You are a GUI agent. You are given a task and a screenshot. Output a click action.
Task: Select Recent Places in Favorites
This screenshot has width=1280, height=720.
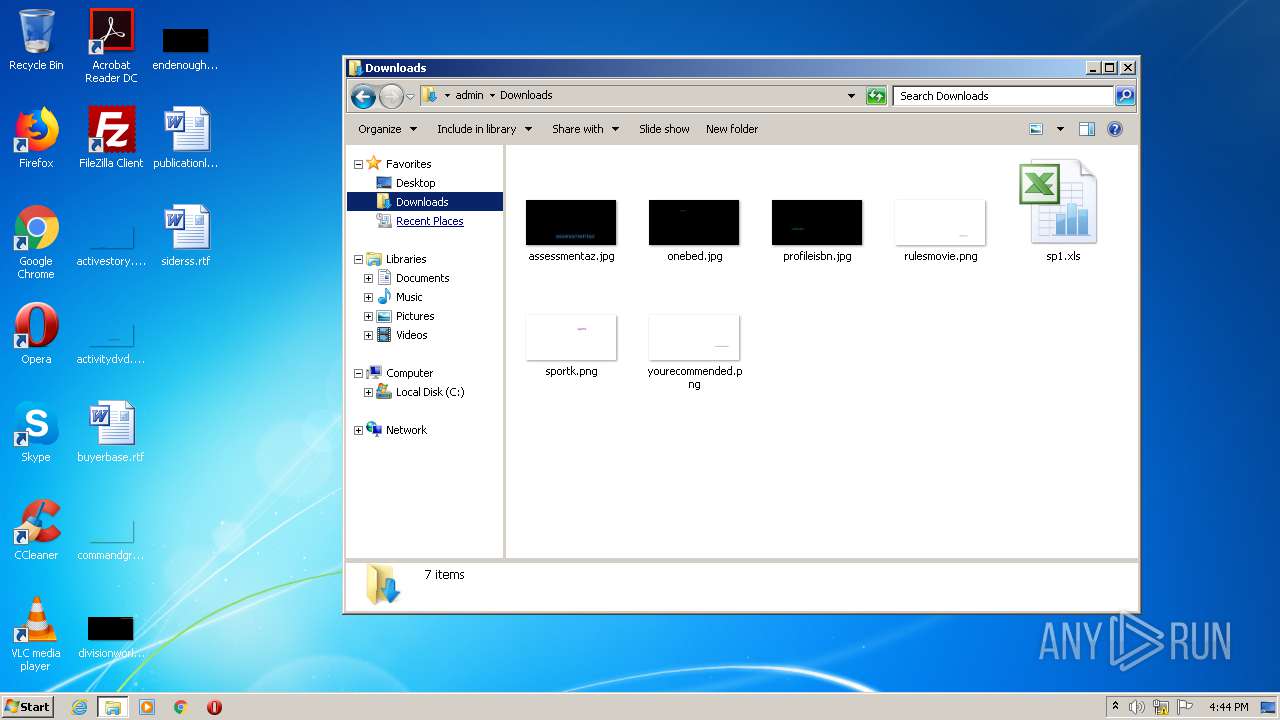click(x=429, y=221)
